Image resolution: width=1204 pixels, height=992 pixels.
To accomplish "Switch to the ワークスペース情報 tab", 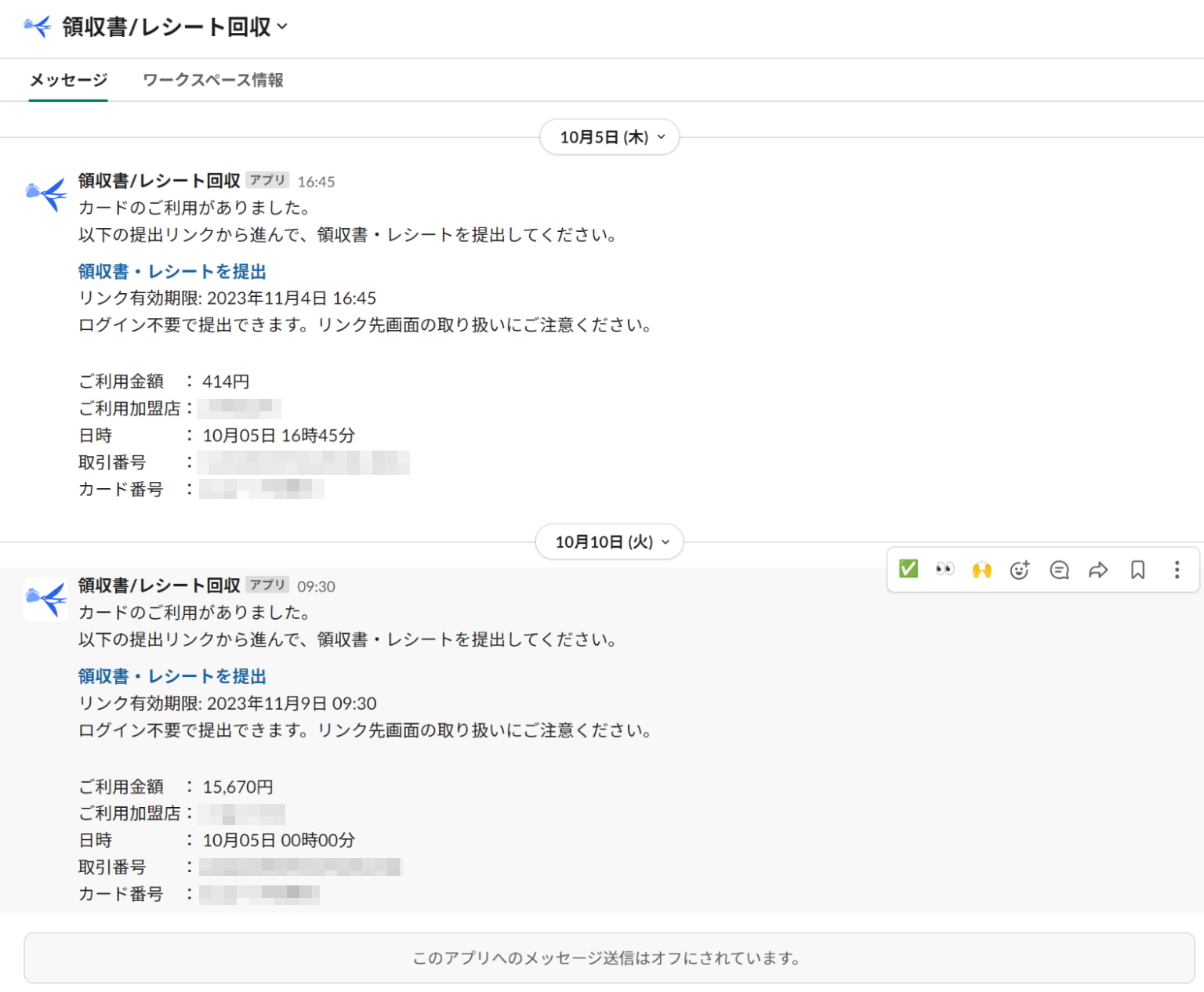I will [213, 80].
